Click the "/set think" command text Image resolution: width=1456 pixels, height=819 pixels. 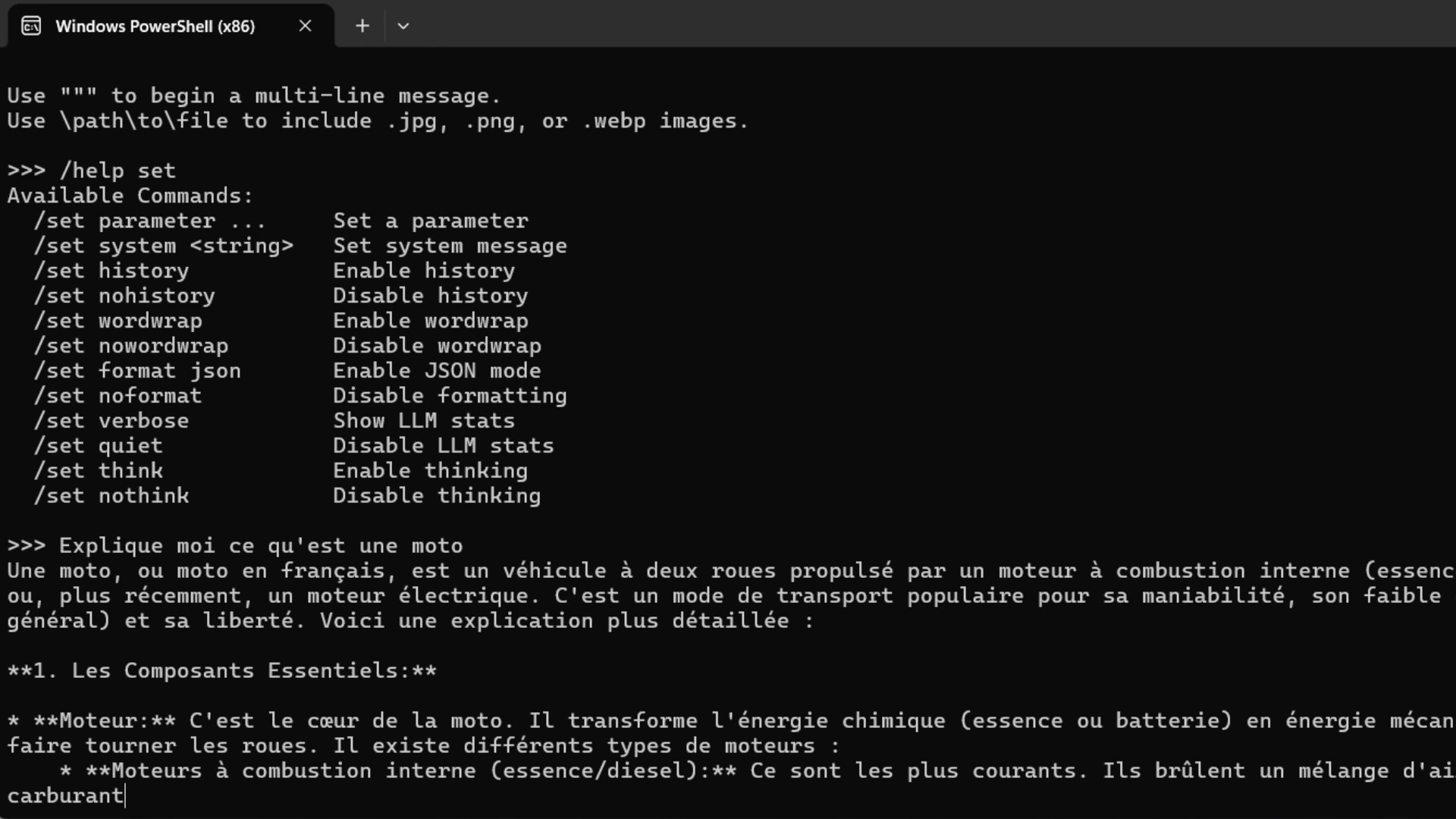(x=98, y=471)
